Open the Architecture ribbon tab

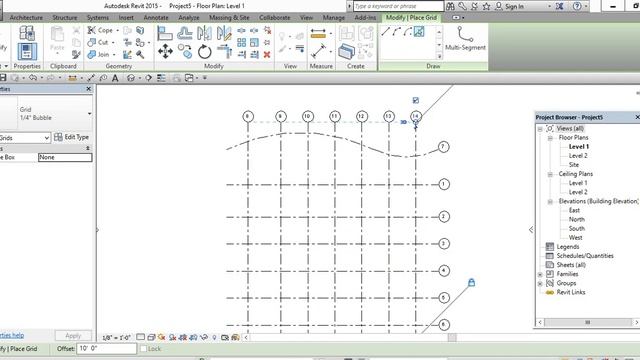click(x=26, y=18)
